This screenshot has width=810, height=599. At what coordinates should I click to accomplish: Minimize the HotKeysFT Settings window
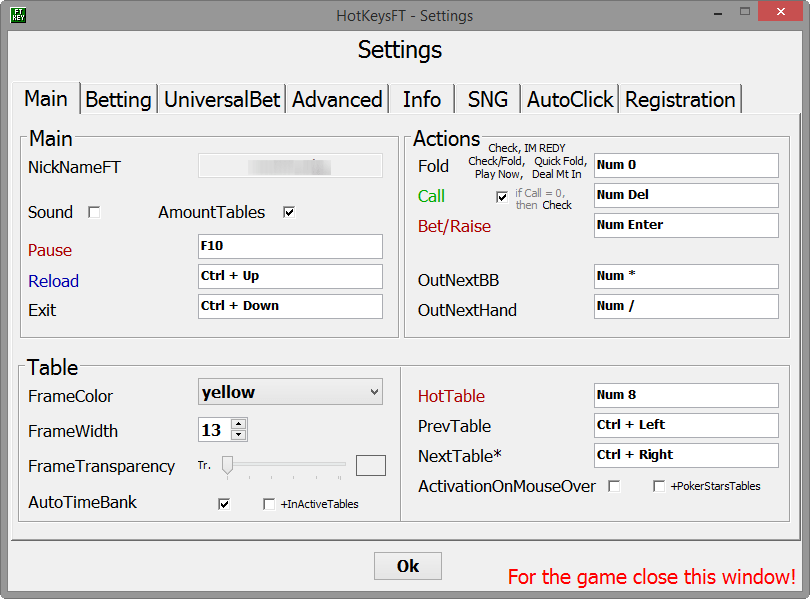coord(718,13)
